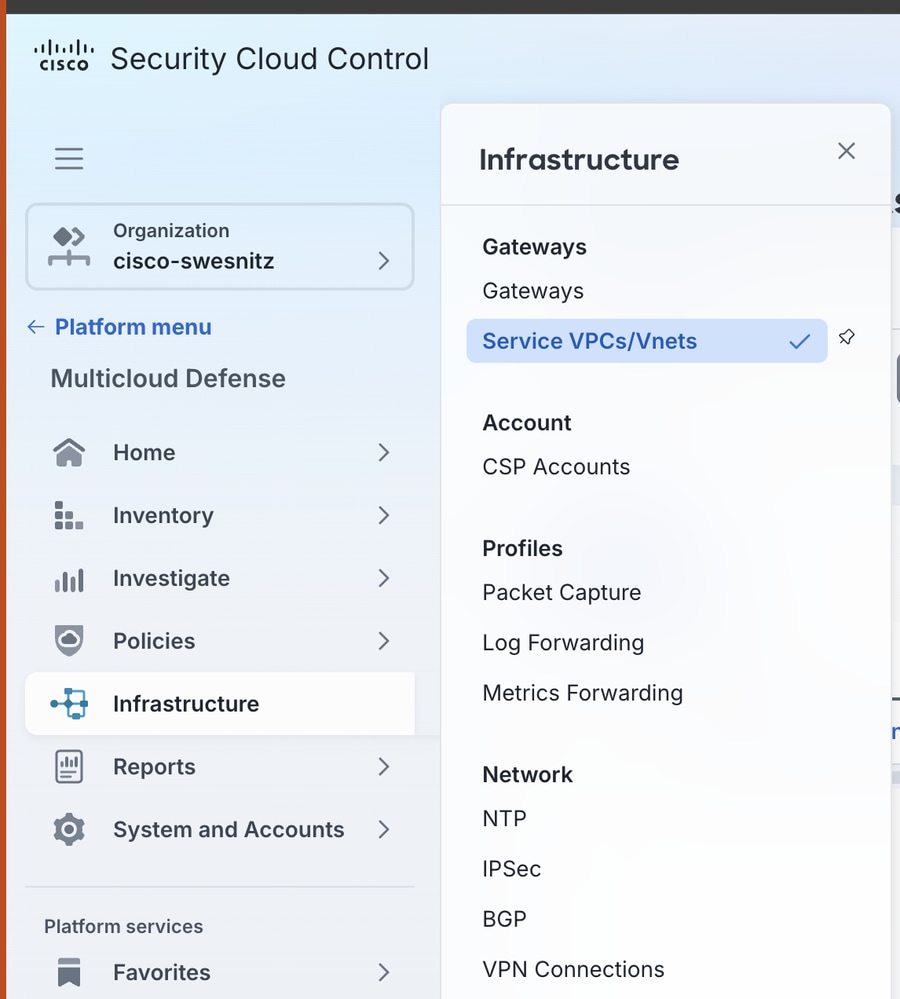The width and height of the screenshot is (900, 999).
Task: Expand the Favorites submenu chevron
Action: click(x=383, y=972)
